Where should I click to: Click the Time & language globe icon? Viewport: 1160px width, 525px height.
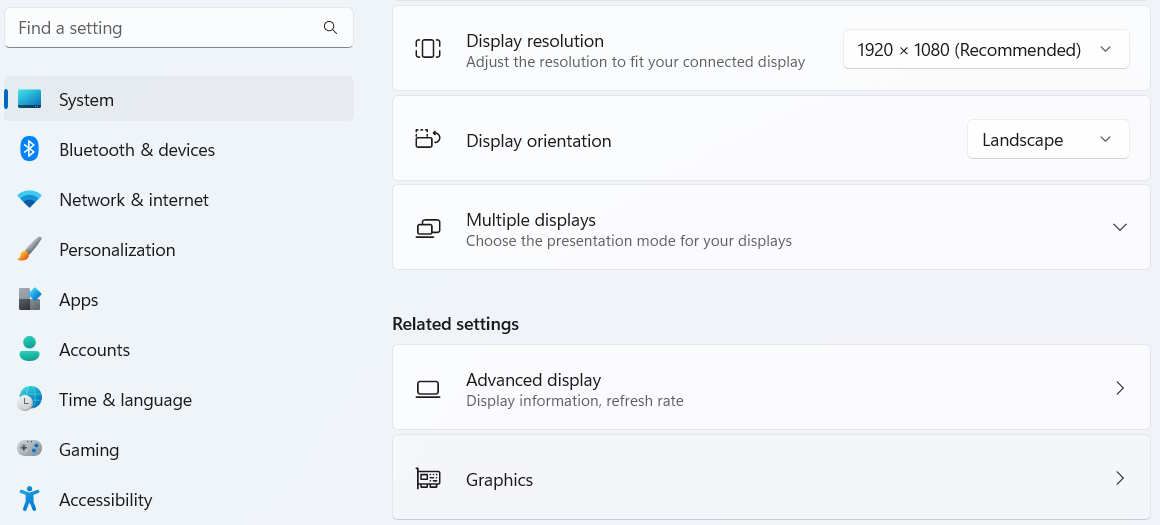pos(30,400)
